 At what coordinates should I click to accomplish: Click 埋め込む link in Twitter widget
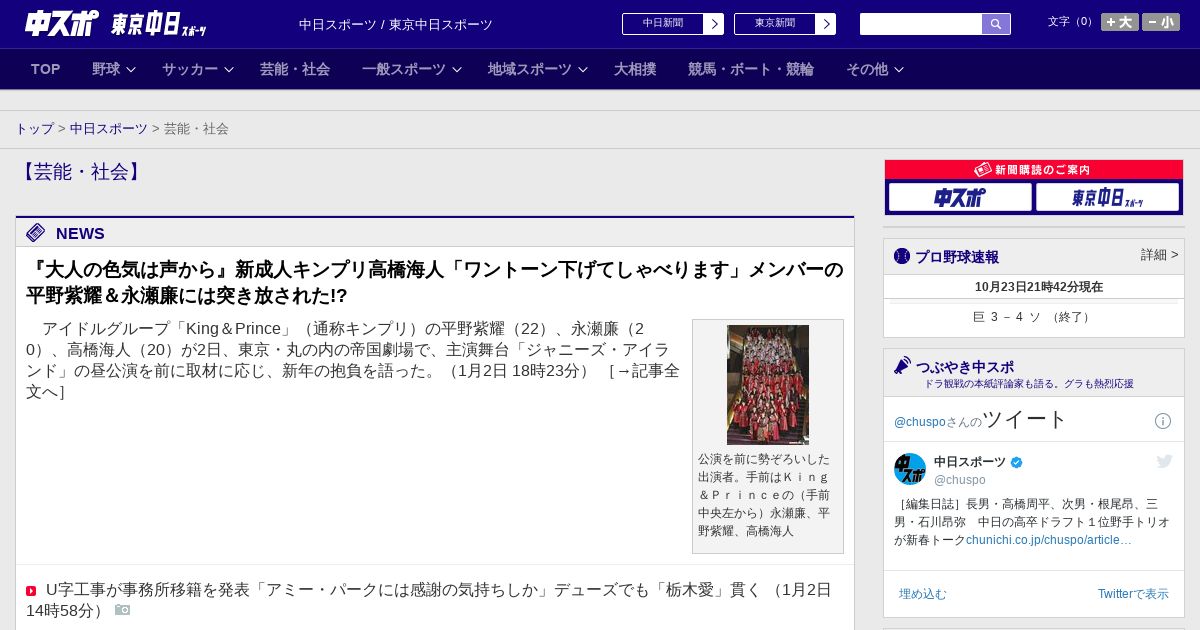point(922,594)
